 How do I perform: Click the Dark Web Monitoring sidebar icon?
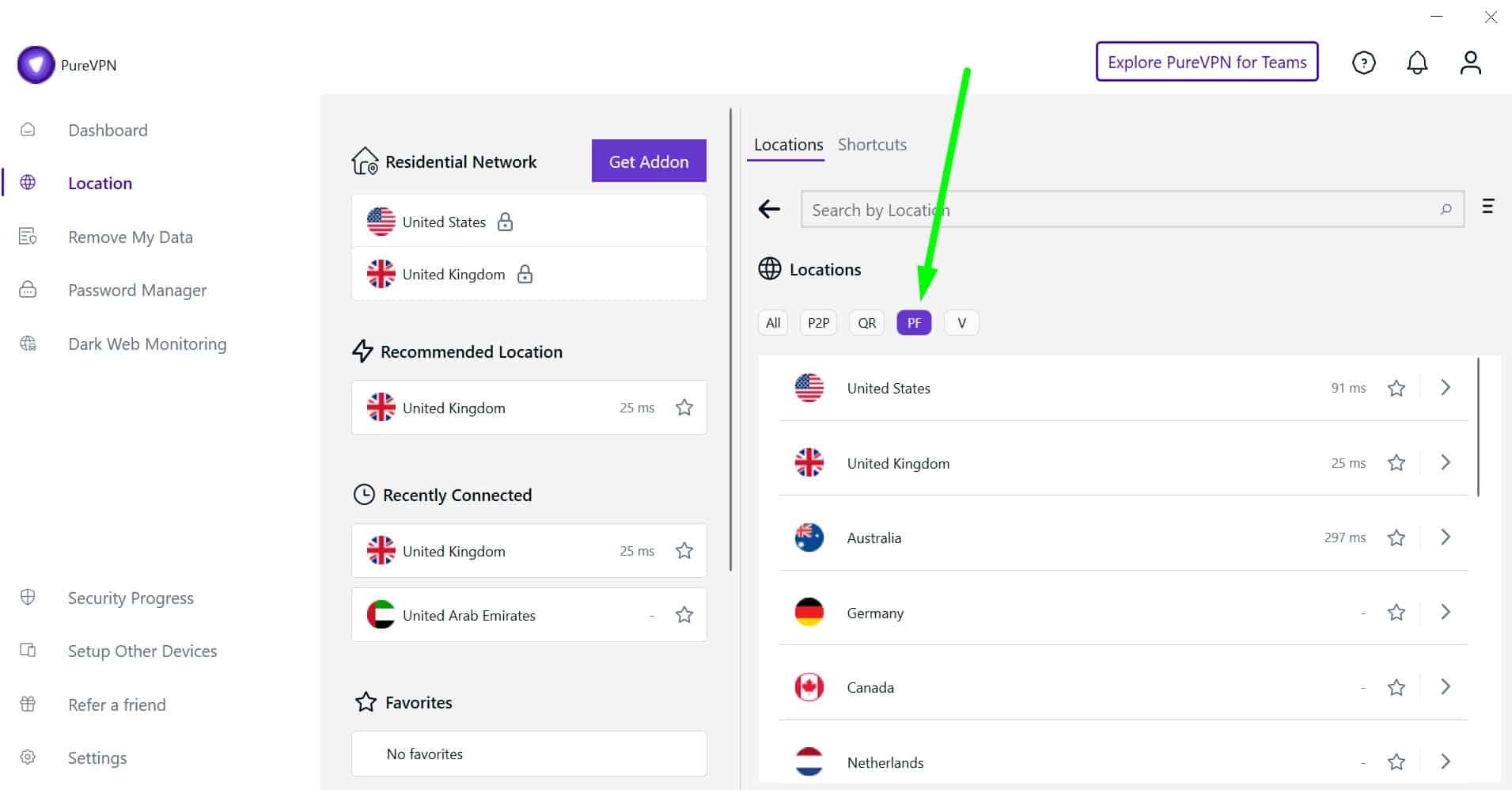coord(28,344)
